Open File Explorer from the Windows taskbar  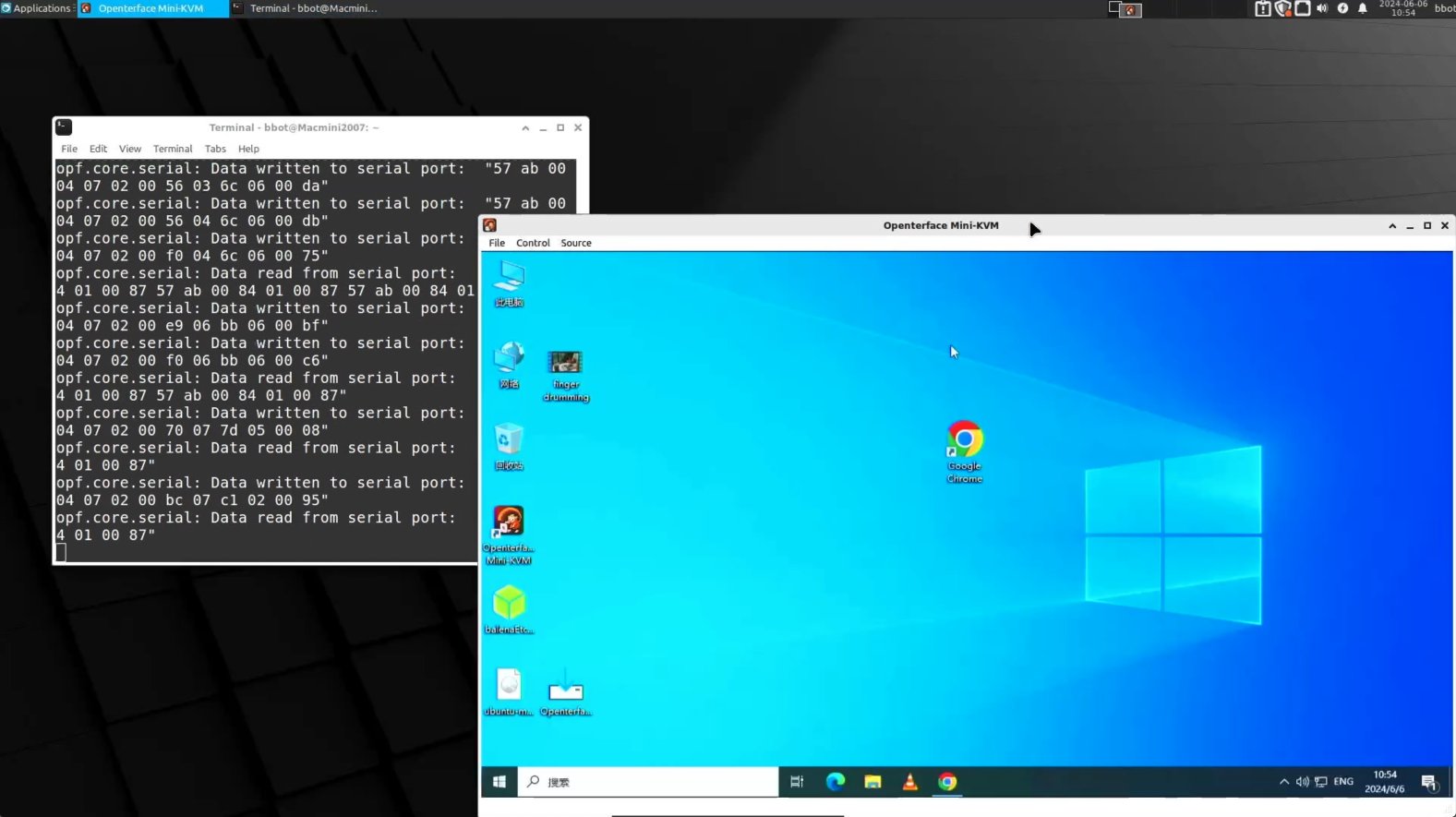(872, 782)
